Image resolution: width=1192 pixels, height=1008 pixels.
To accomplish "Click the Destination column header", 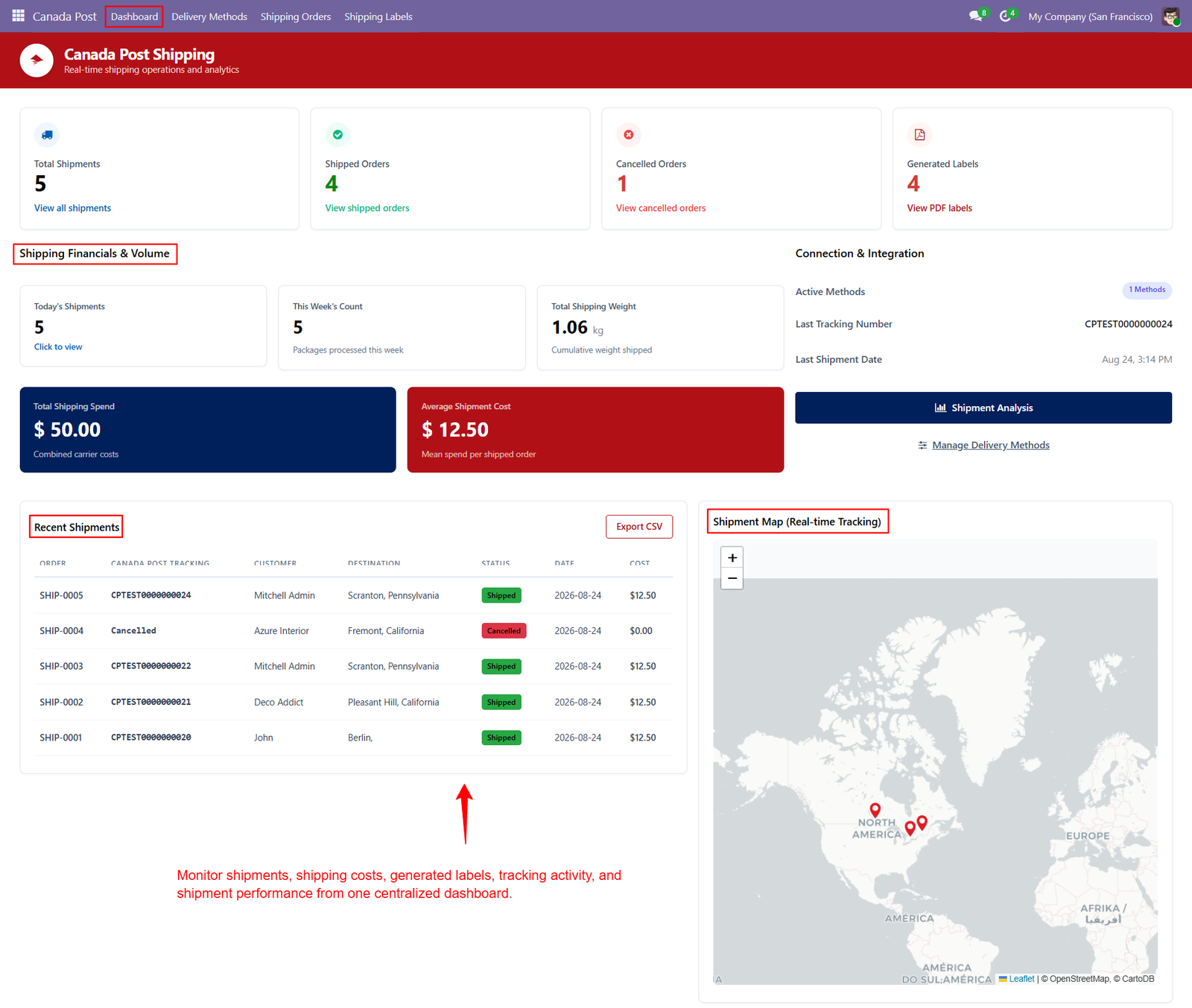I will click(x=374, y=563).
